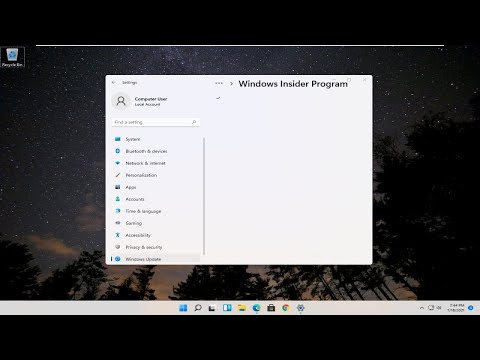The width and height of the screenshot is (480, 360).
Task: Click Settings gear on taskbar
Action: pyautogui.click(x=300, y=308)
